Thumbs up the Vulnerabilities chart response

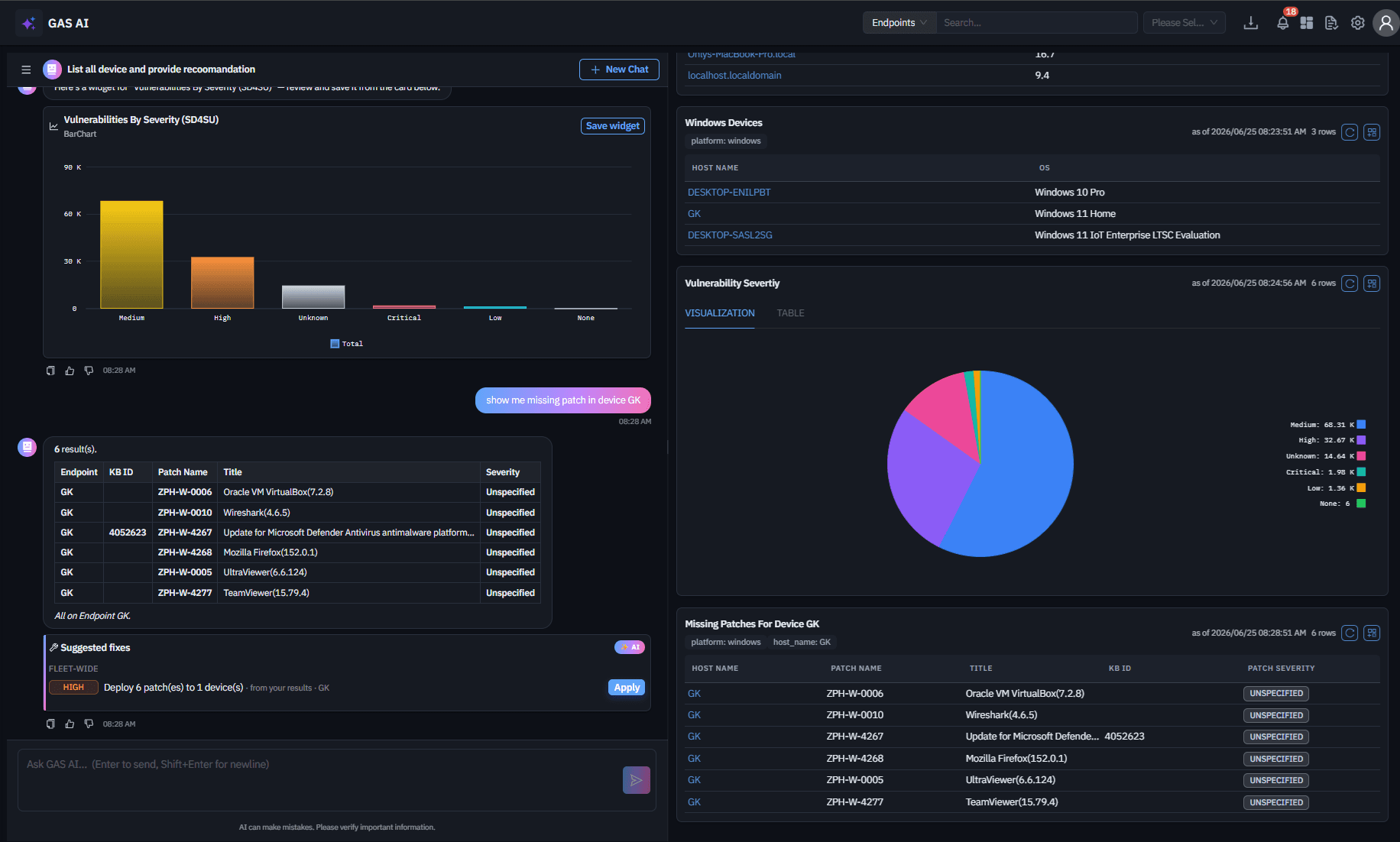[70, 371]
